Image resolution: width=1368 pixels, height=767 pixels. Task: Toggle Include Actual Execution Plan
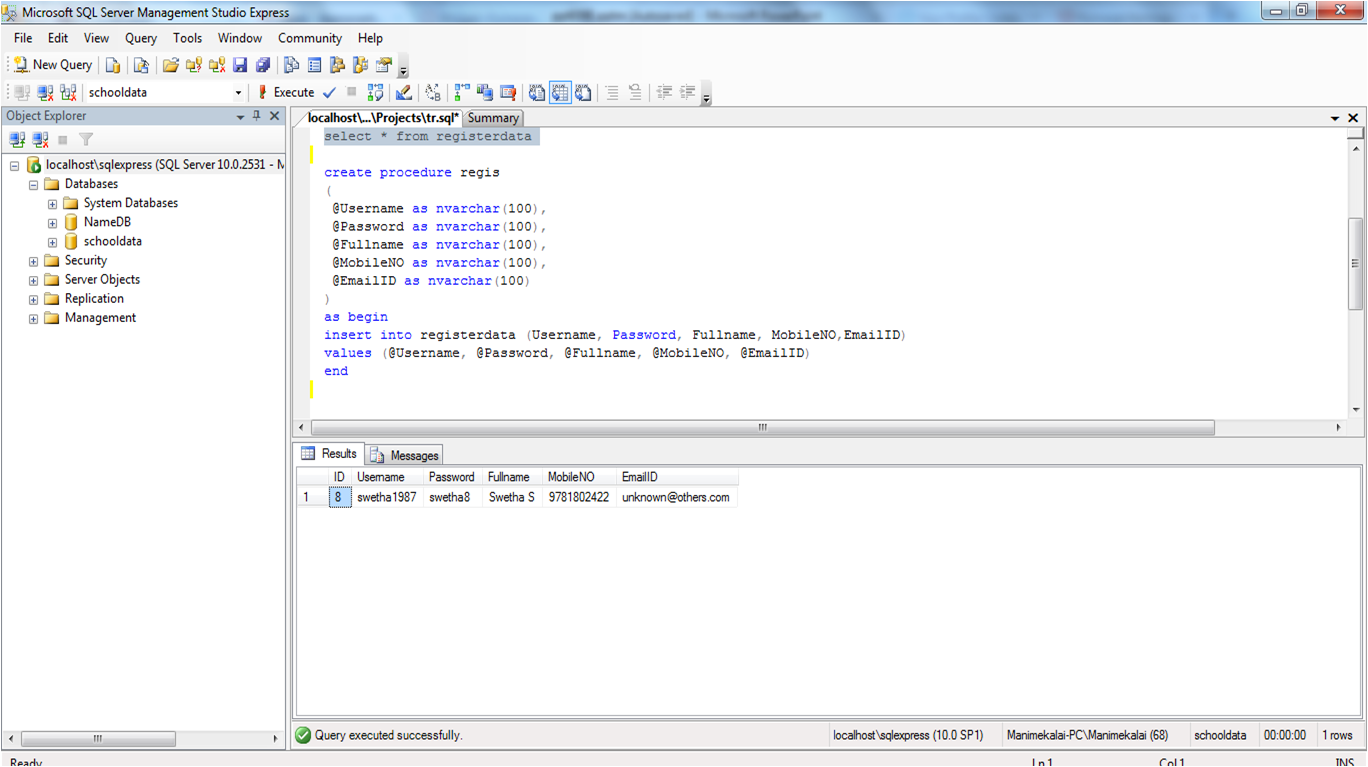(461, 92)
